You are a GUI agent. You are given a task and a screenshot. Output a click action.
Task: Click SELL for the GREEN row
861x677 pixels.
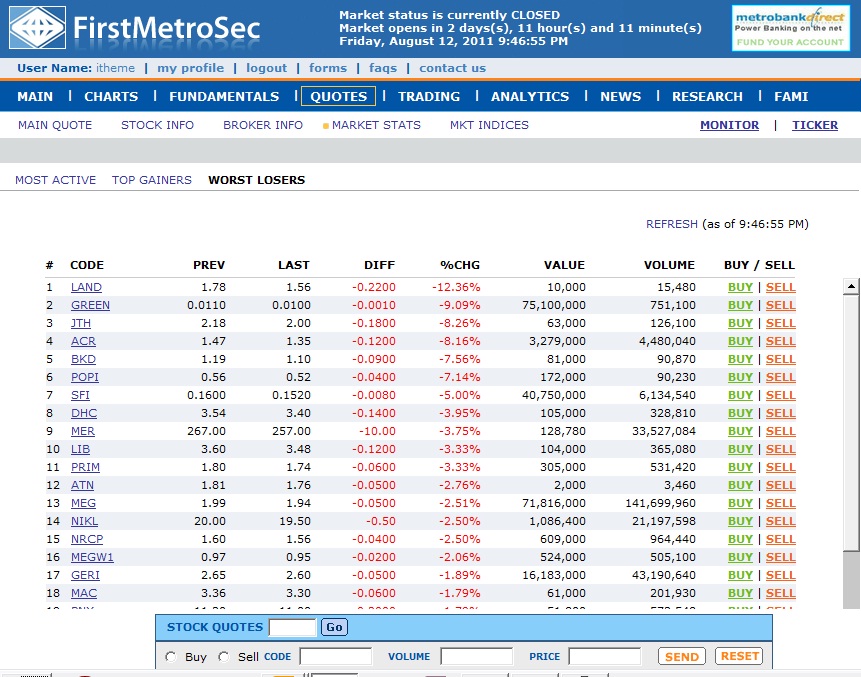point(781,305)
